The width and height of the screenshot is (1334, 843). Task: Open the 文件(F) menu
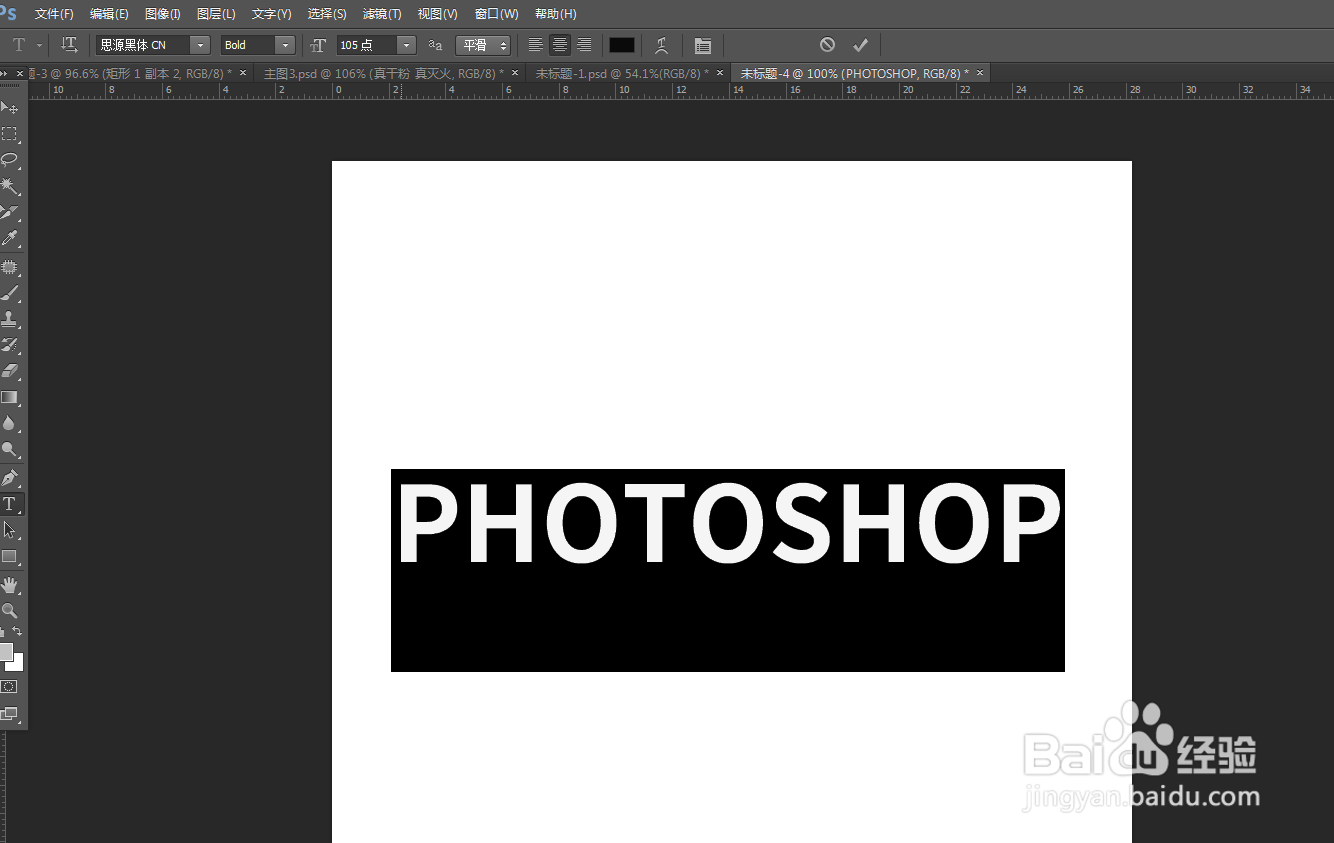point(54,14)
